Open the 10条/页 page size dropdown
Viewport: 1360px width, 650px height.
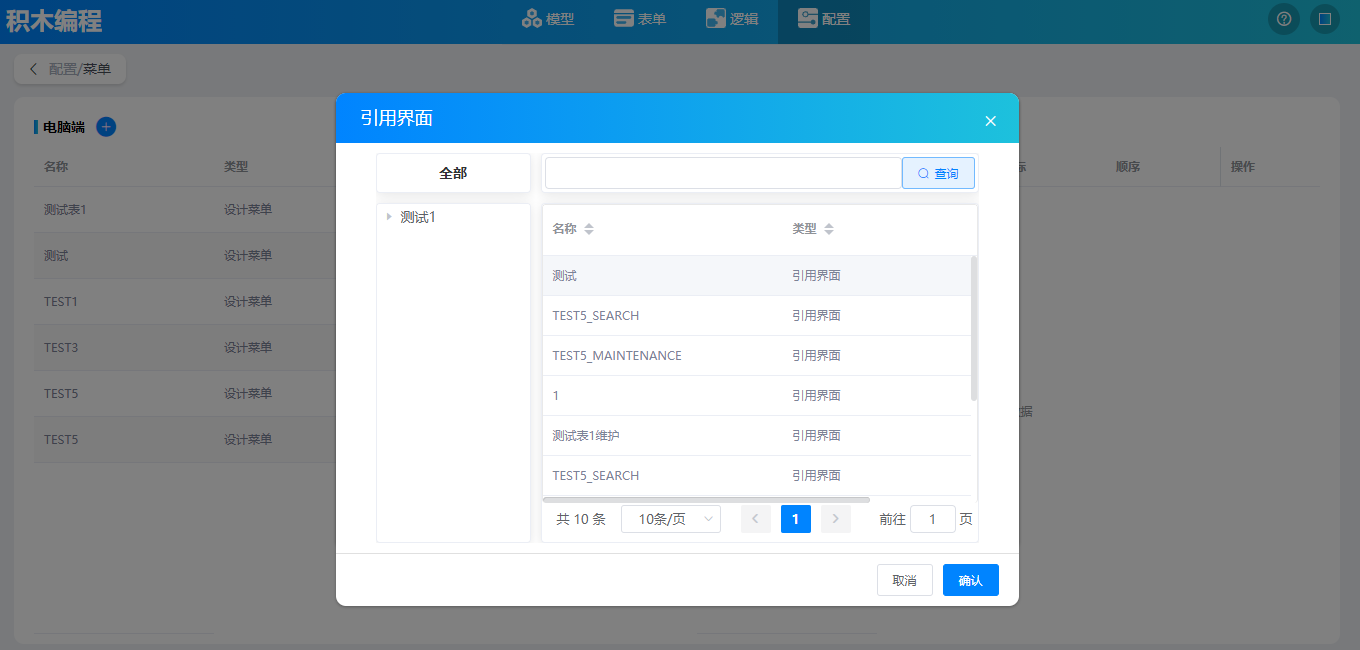[x=670, y=519]
